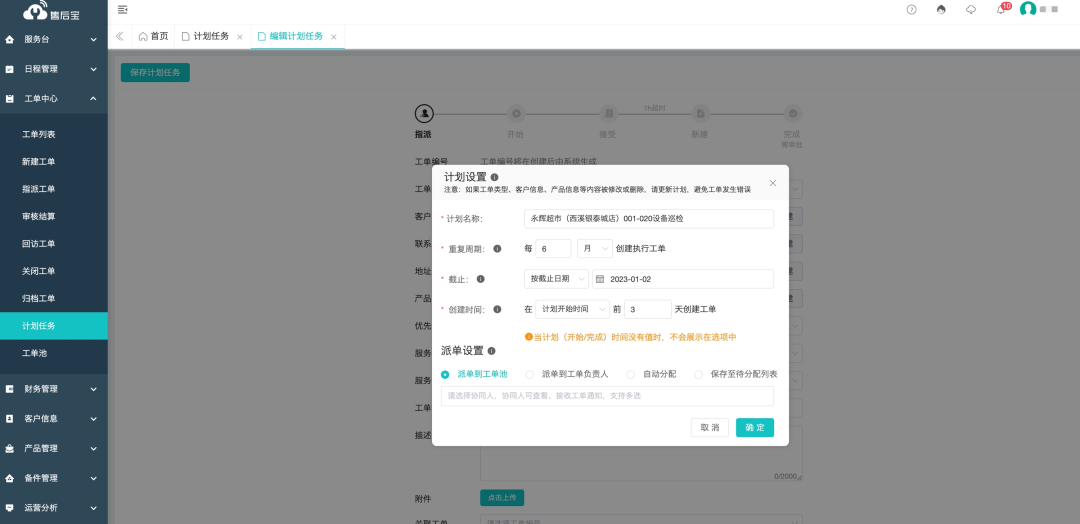Open 工单池 in the sidebar menu

(x=38, y=353)
